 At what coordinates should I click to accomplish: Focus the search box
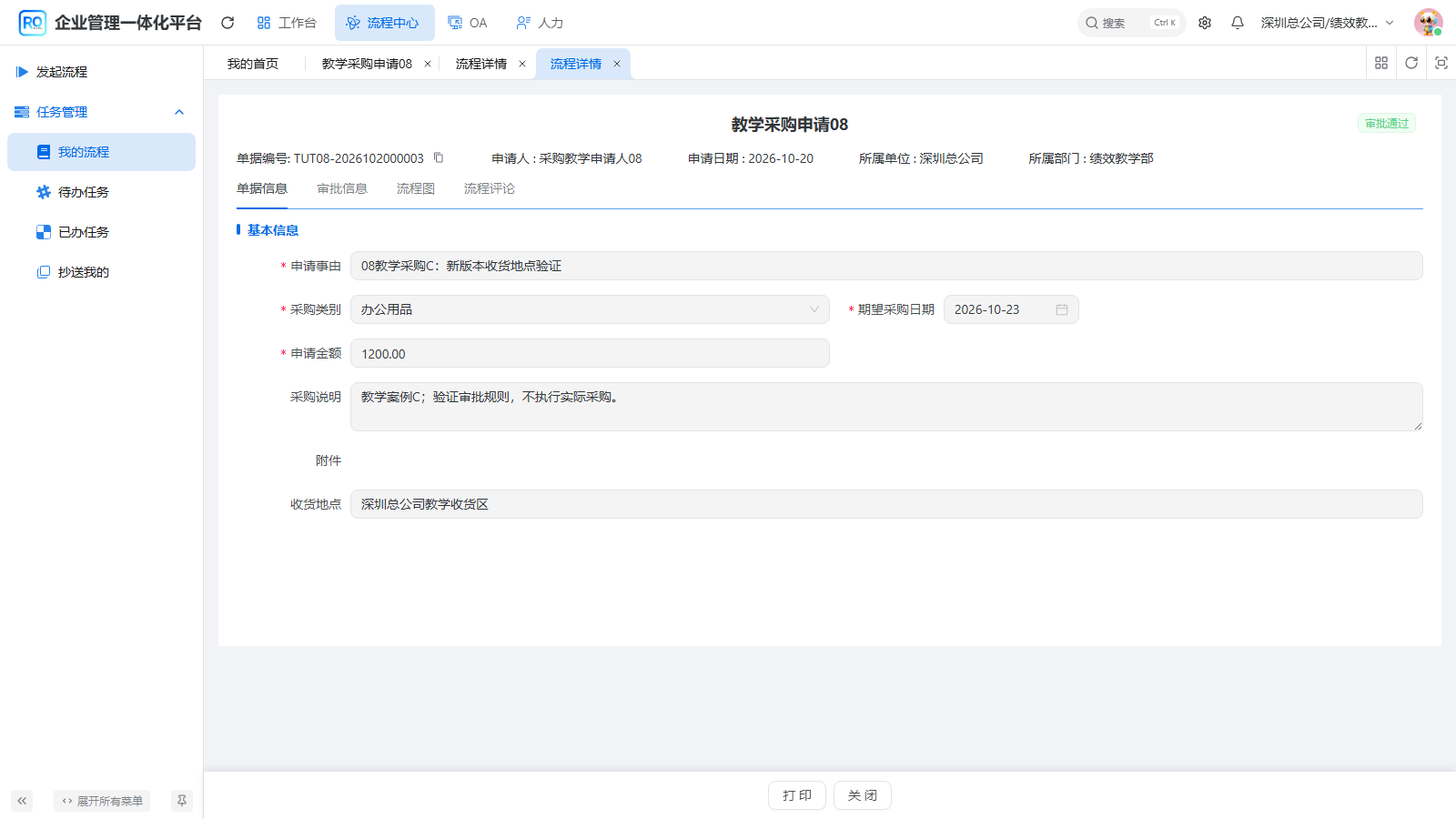coord(1131,23)
